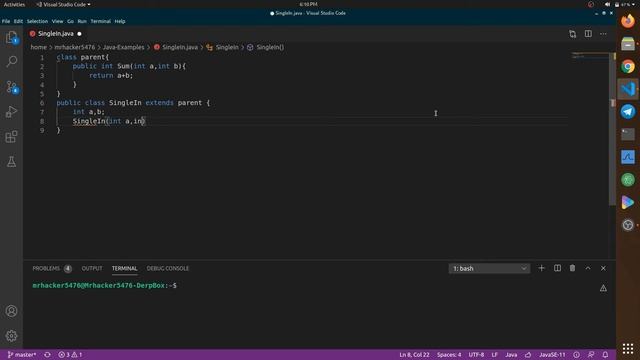The height and width of the screenshot is (360, 640).
Task: Click in the terminal prompt line
Action: pyautogui.click(x=104, y=285)
